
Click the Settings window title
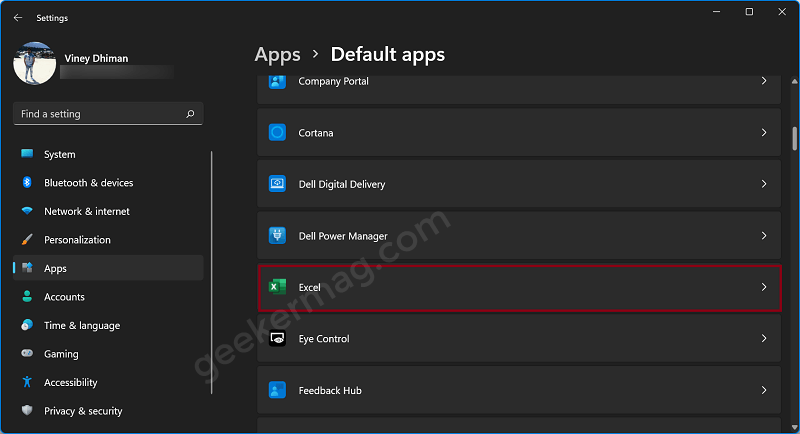coord(52,18)
